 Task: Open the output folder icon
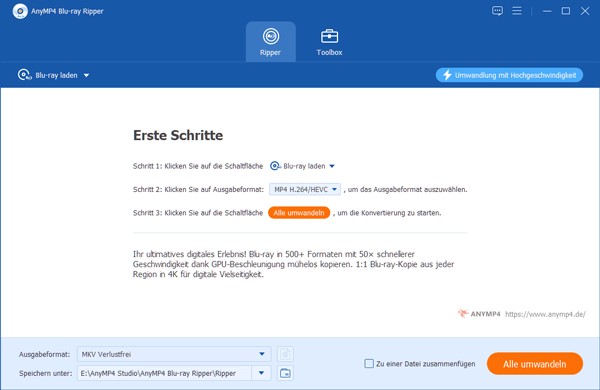[285, 373]
